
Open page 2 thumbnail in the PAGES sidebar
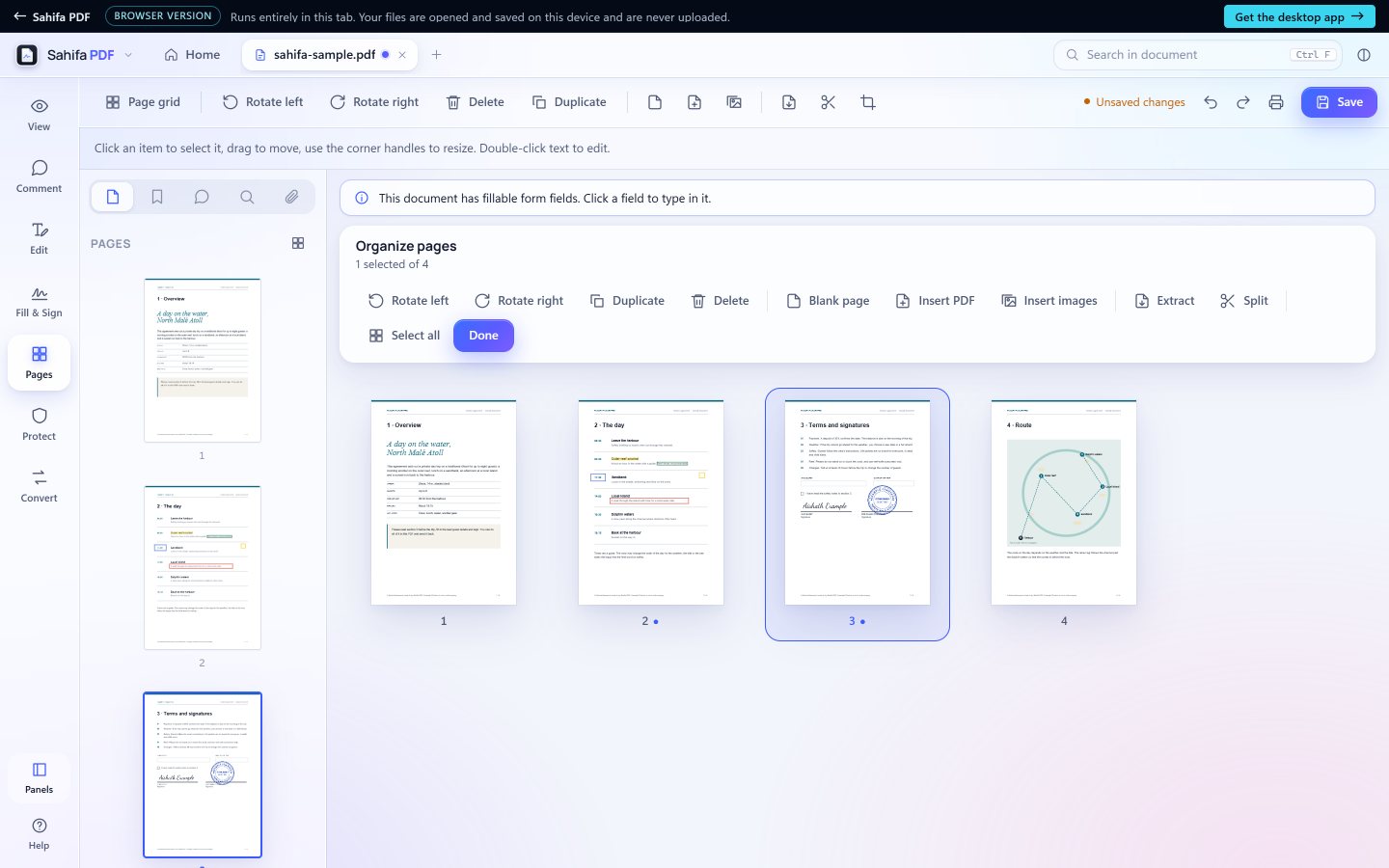pyautogui.click(x=203, y=567)
